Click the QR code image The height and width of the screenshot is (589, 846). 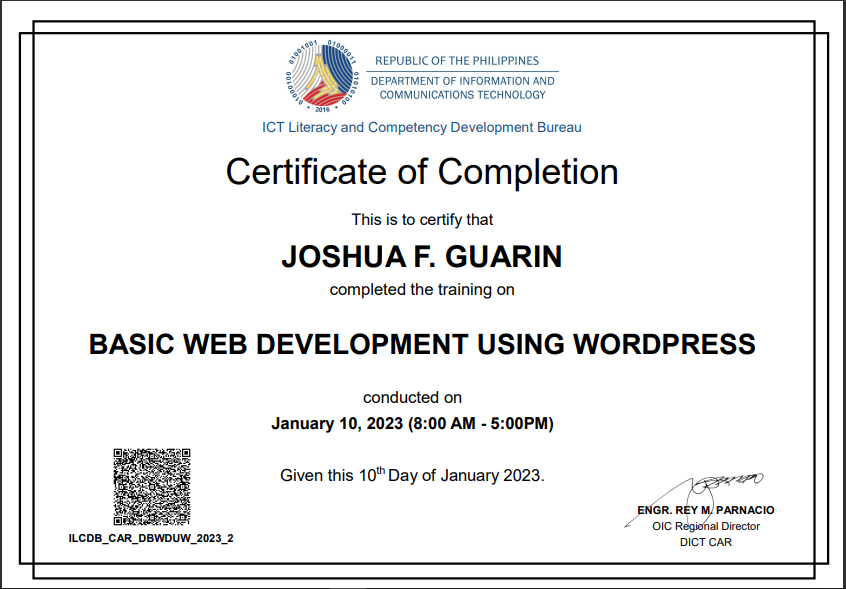tap(152, 486)
